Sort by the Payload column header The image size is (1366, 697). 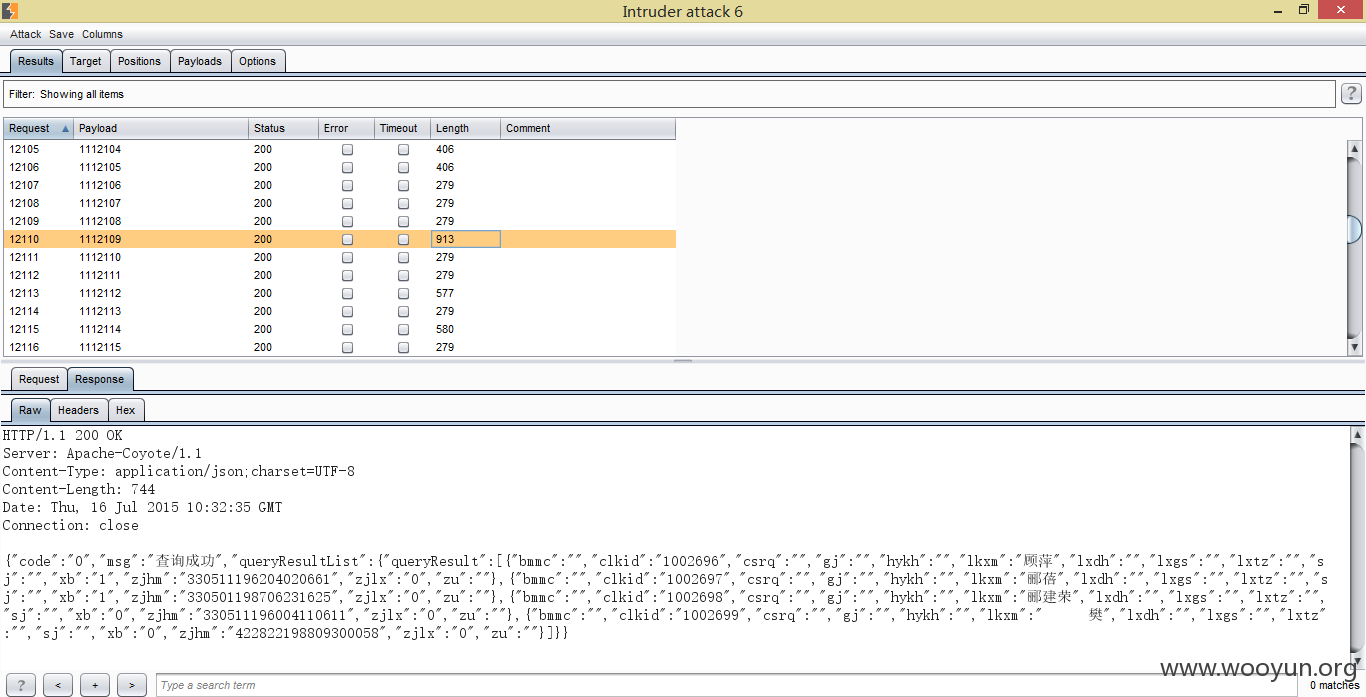point(161,128)
